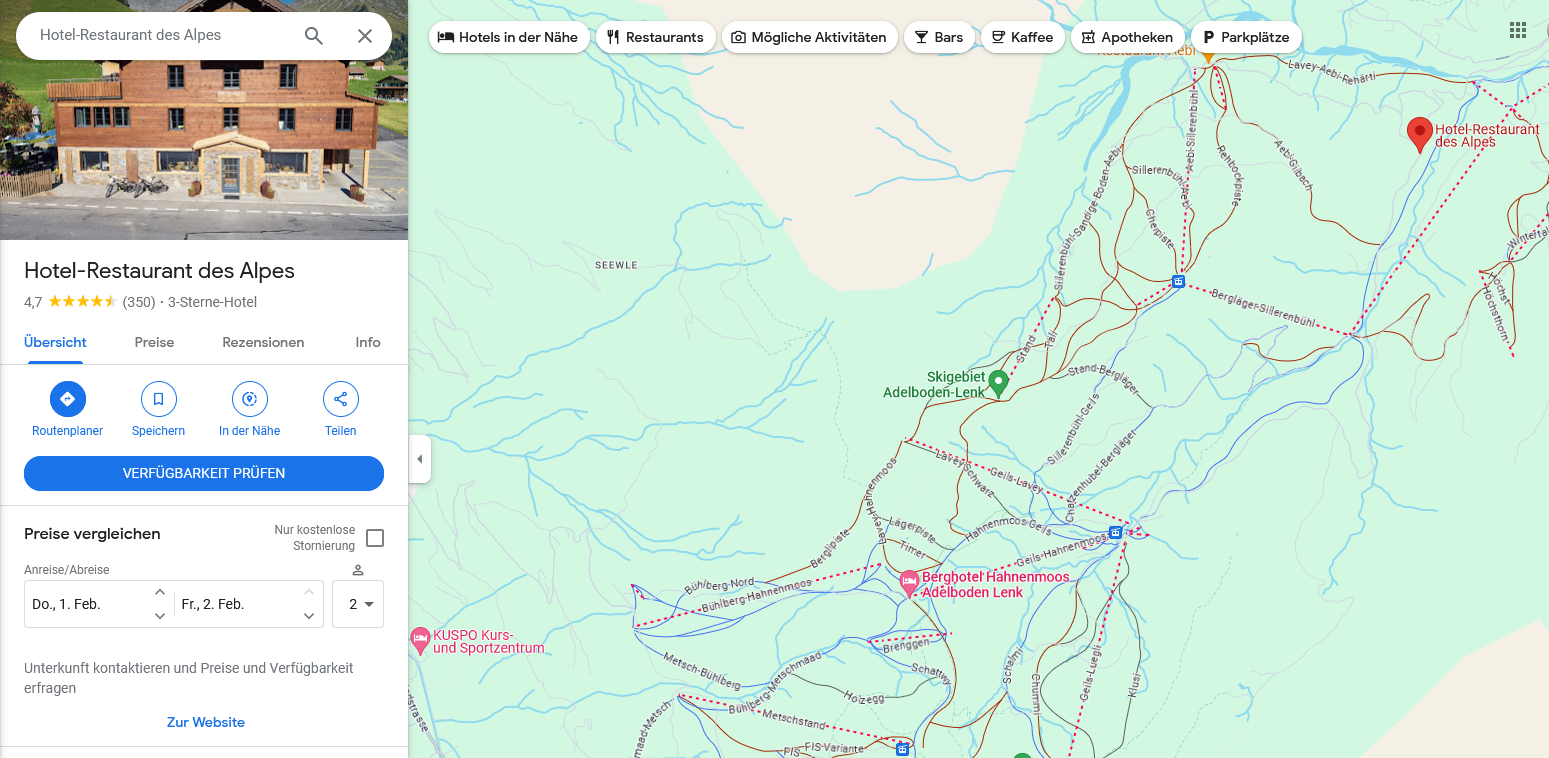The image size is (1549, 758).
Task: Open the Google apps grid icon
Action: (x=1518, y=30)
